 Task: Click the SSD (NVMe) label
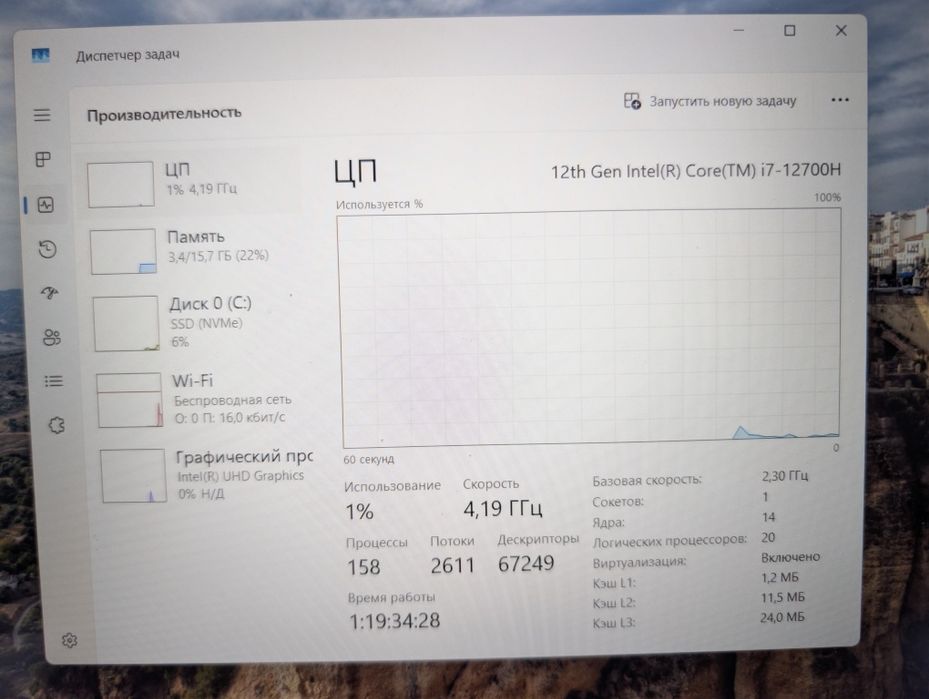207,323
